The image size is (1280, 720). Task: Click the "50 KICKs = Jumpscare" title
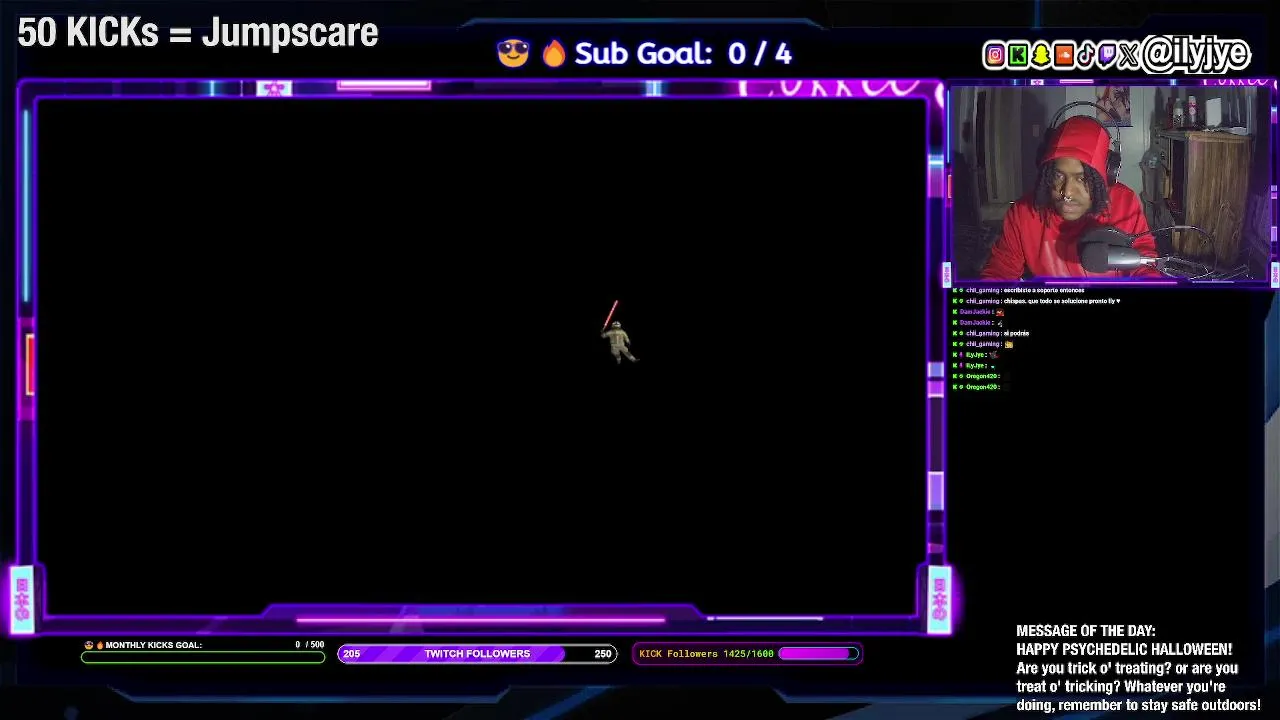198,33
